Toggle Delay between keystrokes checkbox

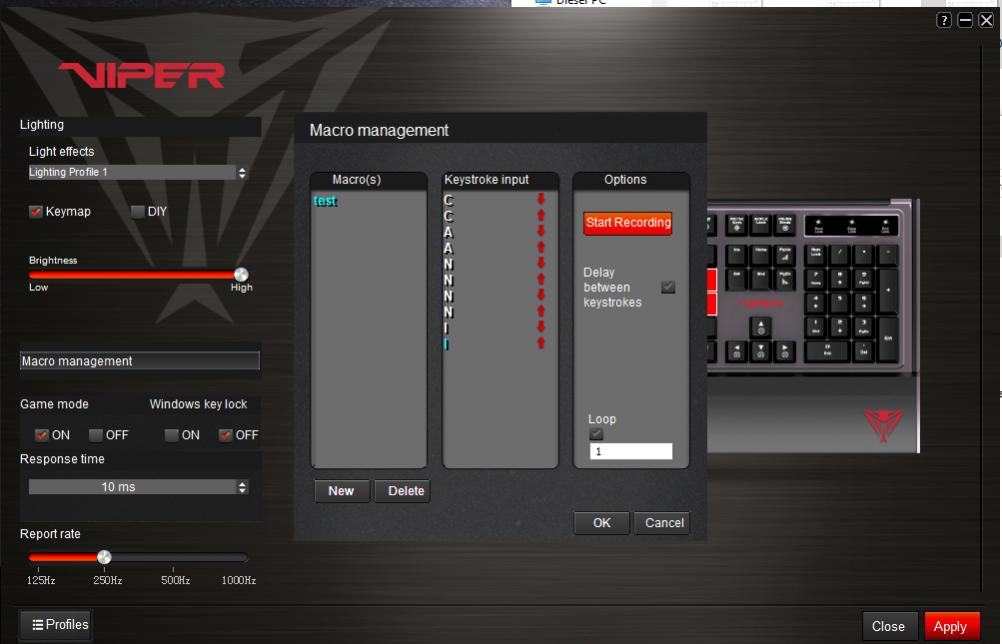[668, 287]
